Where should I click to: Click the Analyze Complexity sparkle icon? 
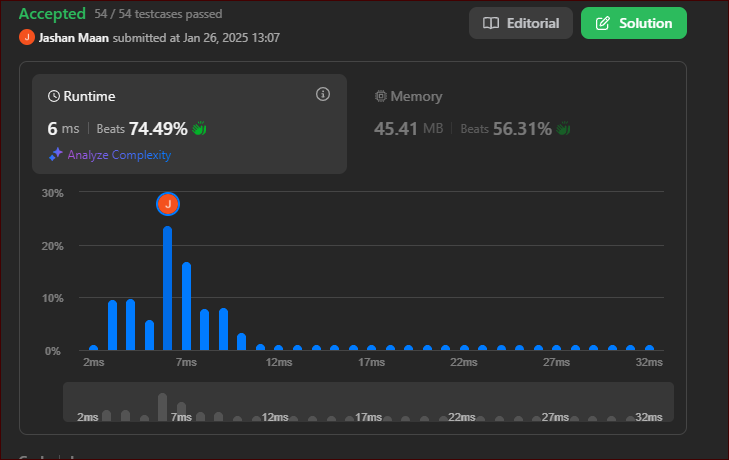[56, 154]
